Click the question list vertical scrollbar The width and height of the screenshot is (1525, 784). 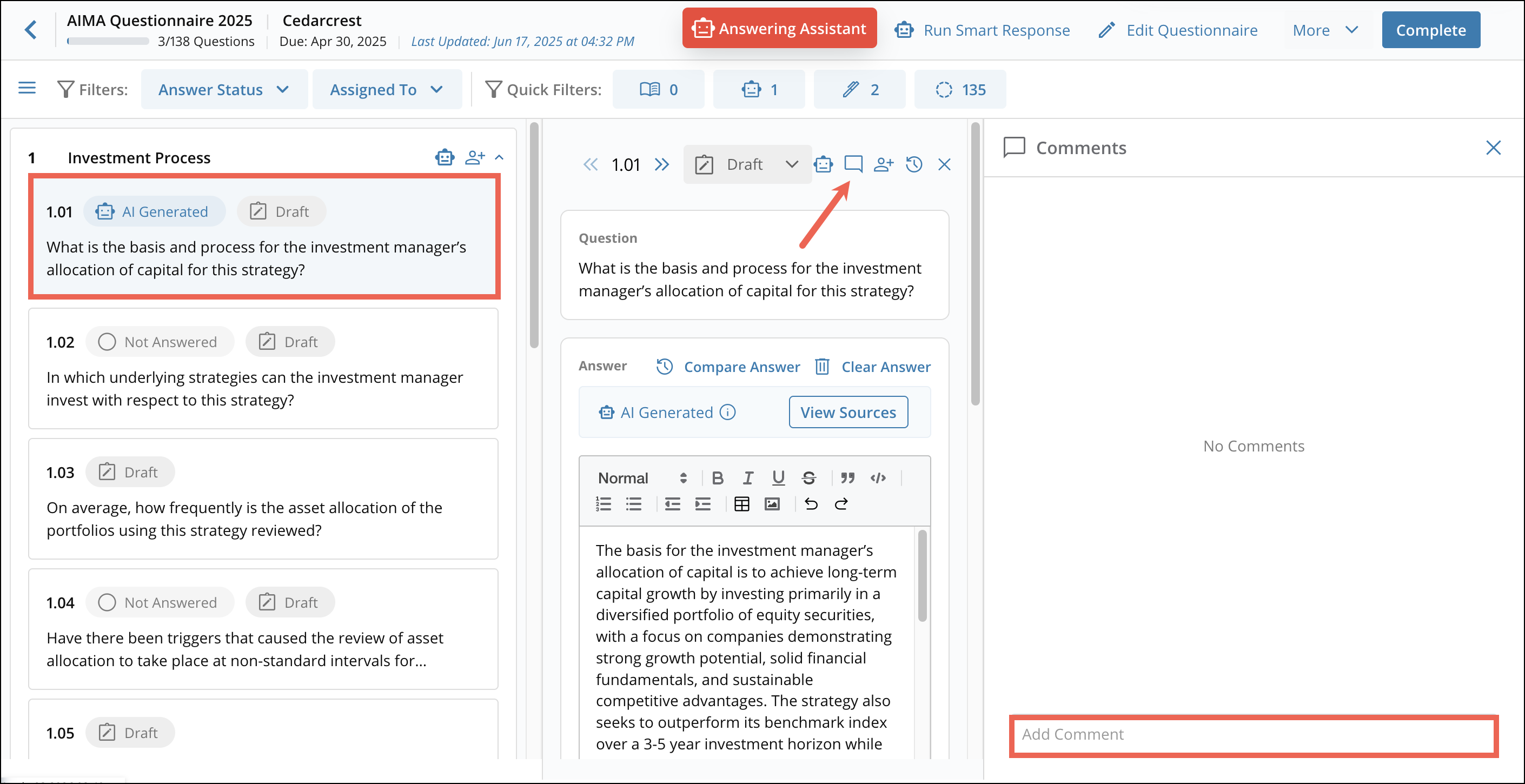(534, 236)
